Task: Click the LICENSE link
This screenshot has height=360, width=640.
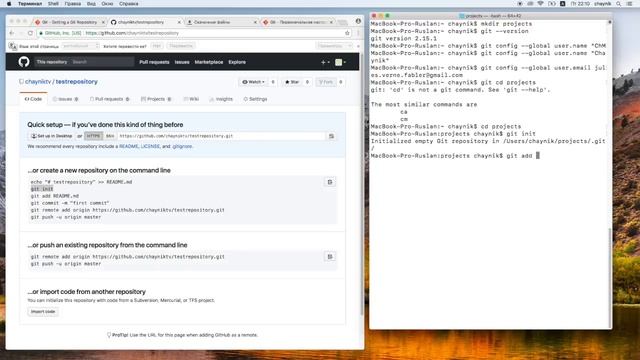Action: 150,146
